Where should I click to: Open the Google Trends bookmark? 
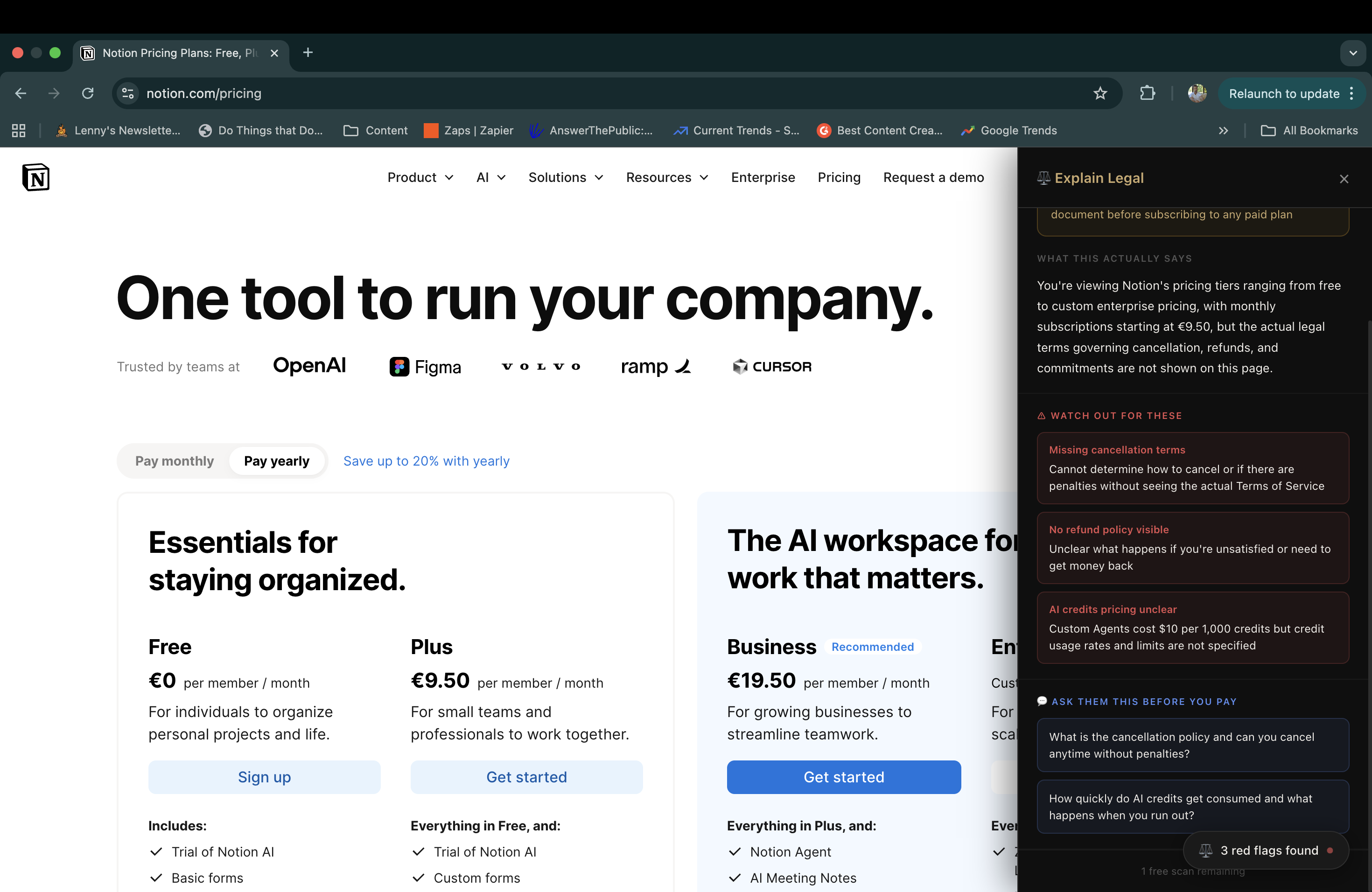click(x=1009, y=131)
